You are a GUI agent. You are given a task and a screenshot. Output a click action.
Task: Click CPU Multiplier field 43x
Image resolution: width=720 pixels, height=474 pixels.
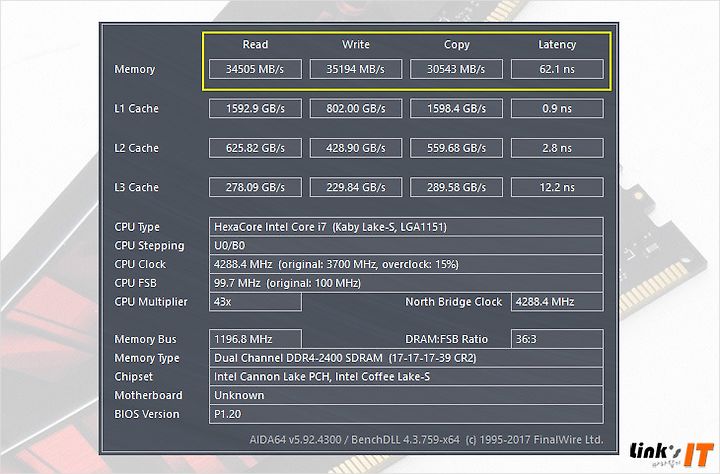pos(255,302)
